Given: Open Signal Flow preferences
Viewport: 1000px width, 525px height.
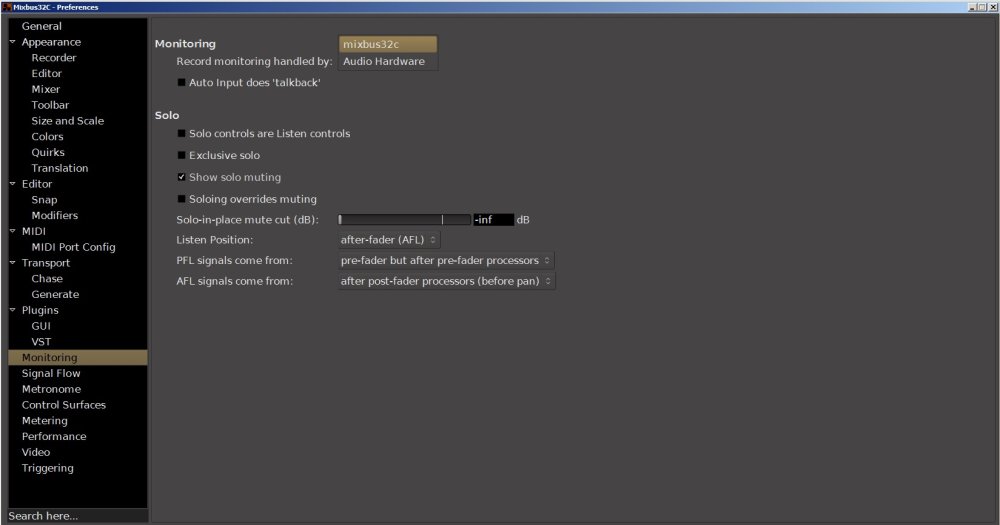Looking at the screenshot, I should click(x=51, y=373).
